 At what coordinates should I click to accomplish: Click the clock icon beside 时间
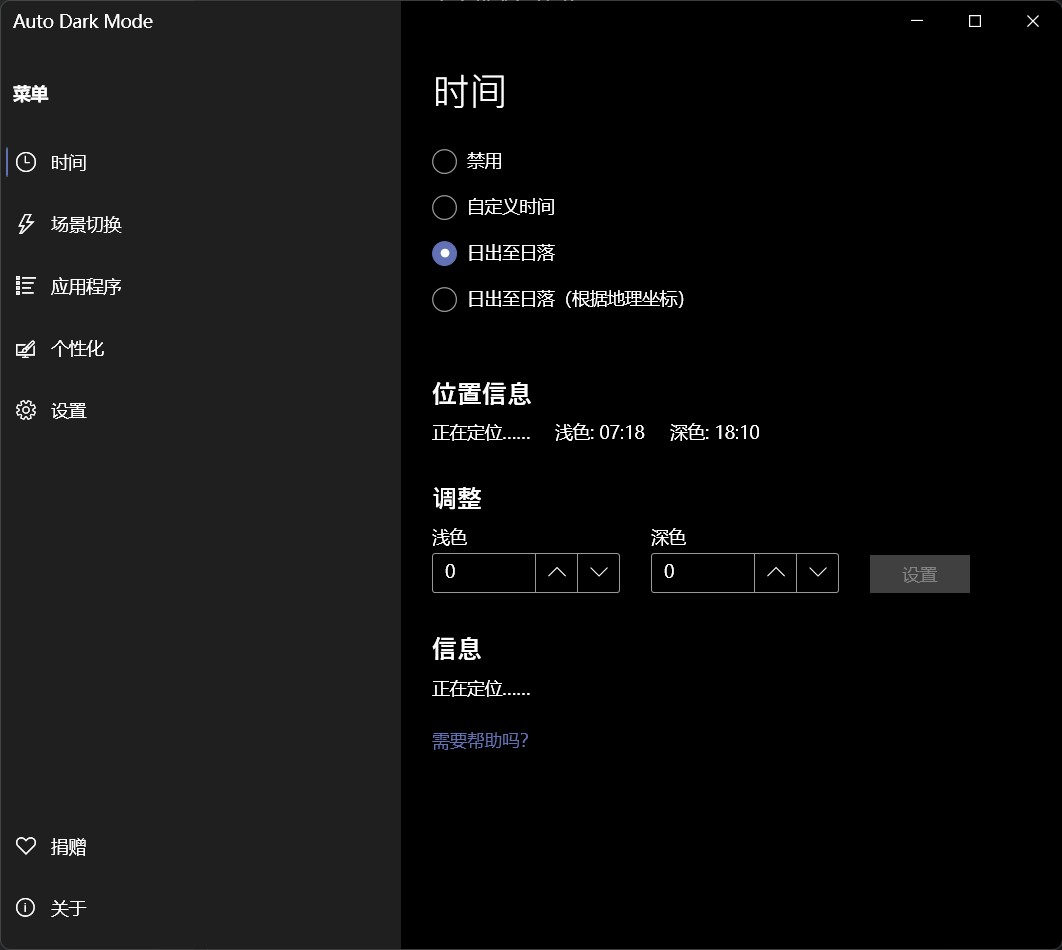pyautogui.click(x=26, y=162)
